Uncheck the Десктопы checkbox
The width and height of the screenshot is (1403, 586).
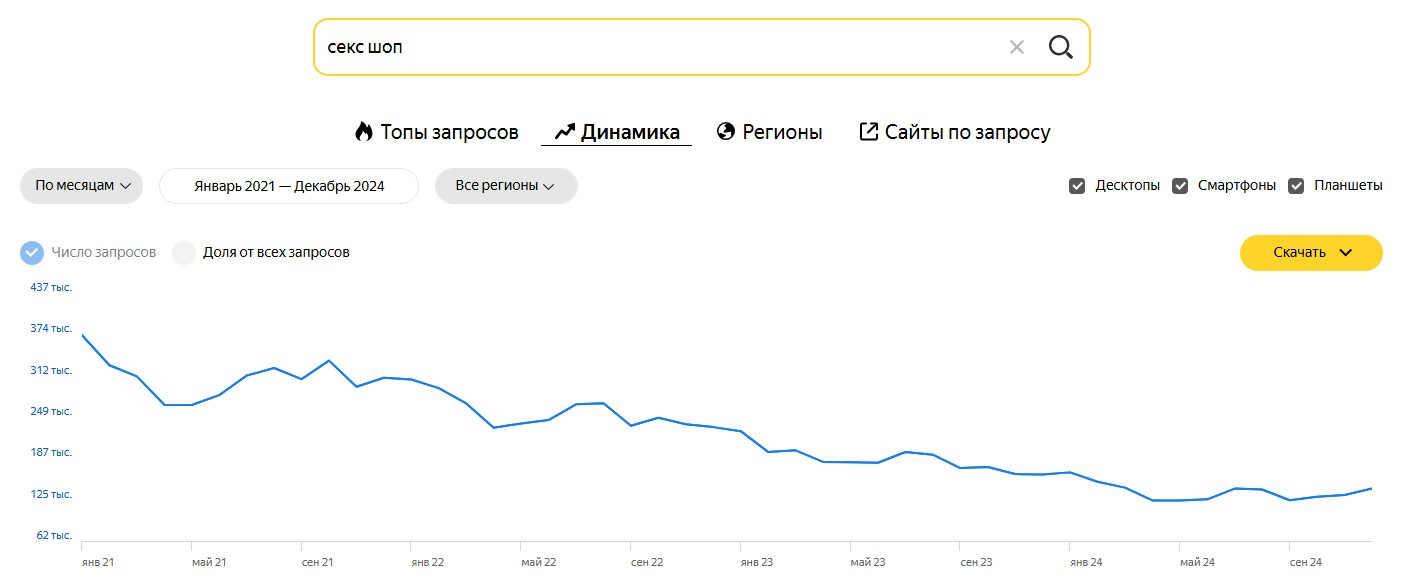pyautogui.click(x=1077, y=186)
